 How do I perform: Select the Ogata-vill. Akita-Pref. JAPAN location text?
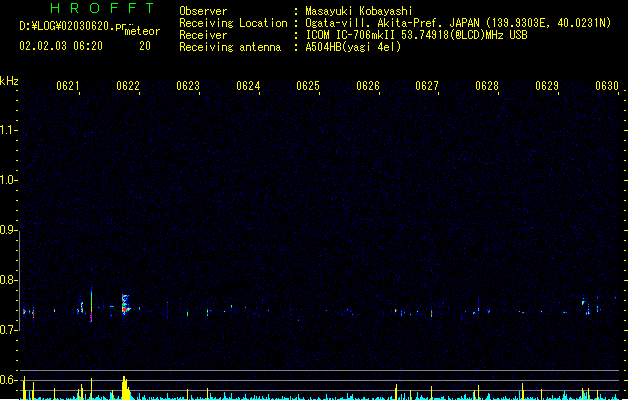click(458, 23)
